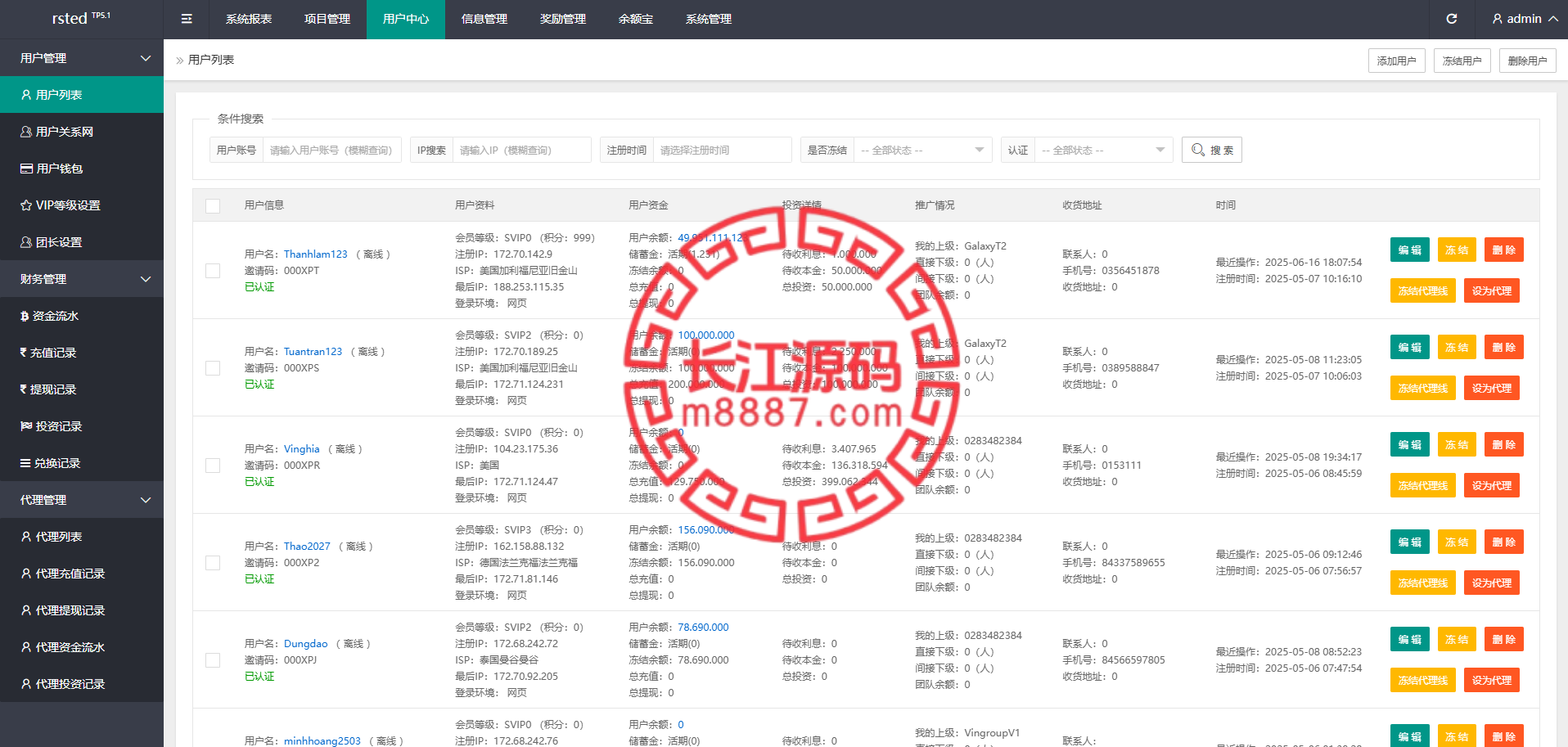Image resolution: width=1568 pixels, height=747 pixels.
Task: Click the 用户钱包 wallet icon
Action: pos(26,169)
